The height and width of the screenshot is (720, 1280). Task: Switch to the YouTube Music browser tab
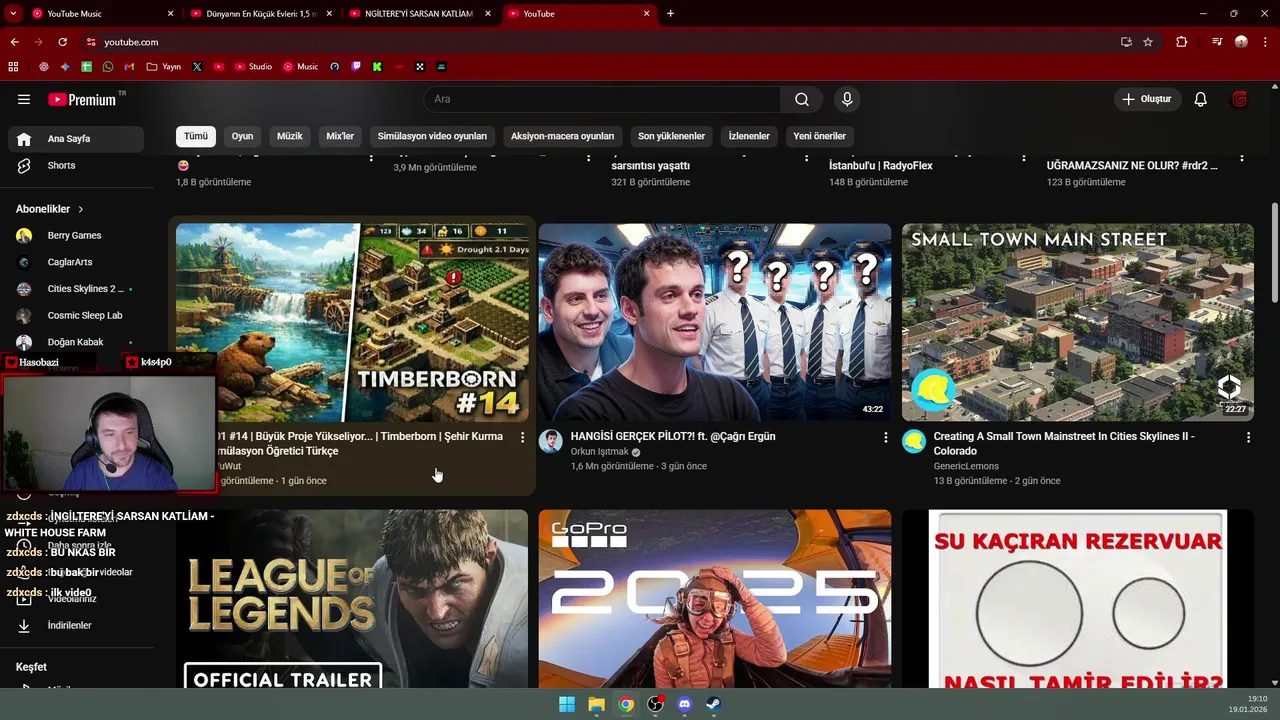point(103,14)
